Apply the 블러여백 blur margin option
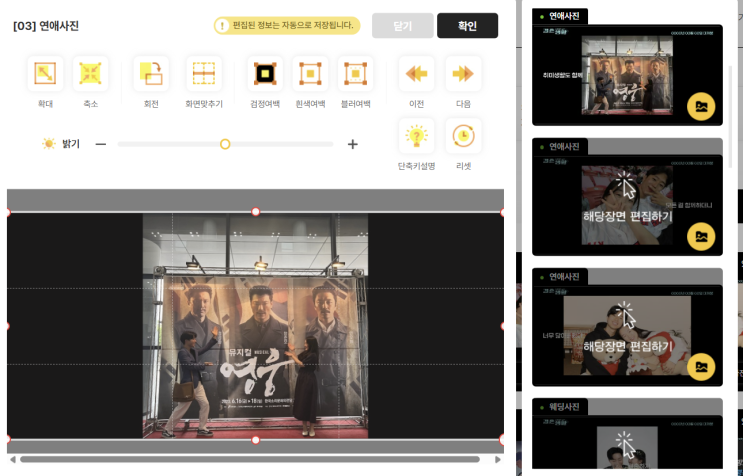Screen dimensions: 743x476 click(x=355, y=73)
